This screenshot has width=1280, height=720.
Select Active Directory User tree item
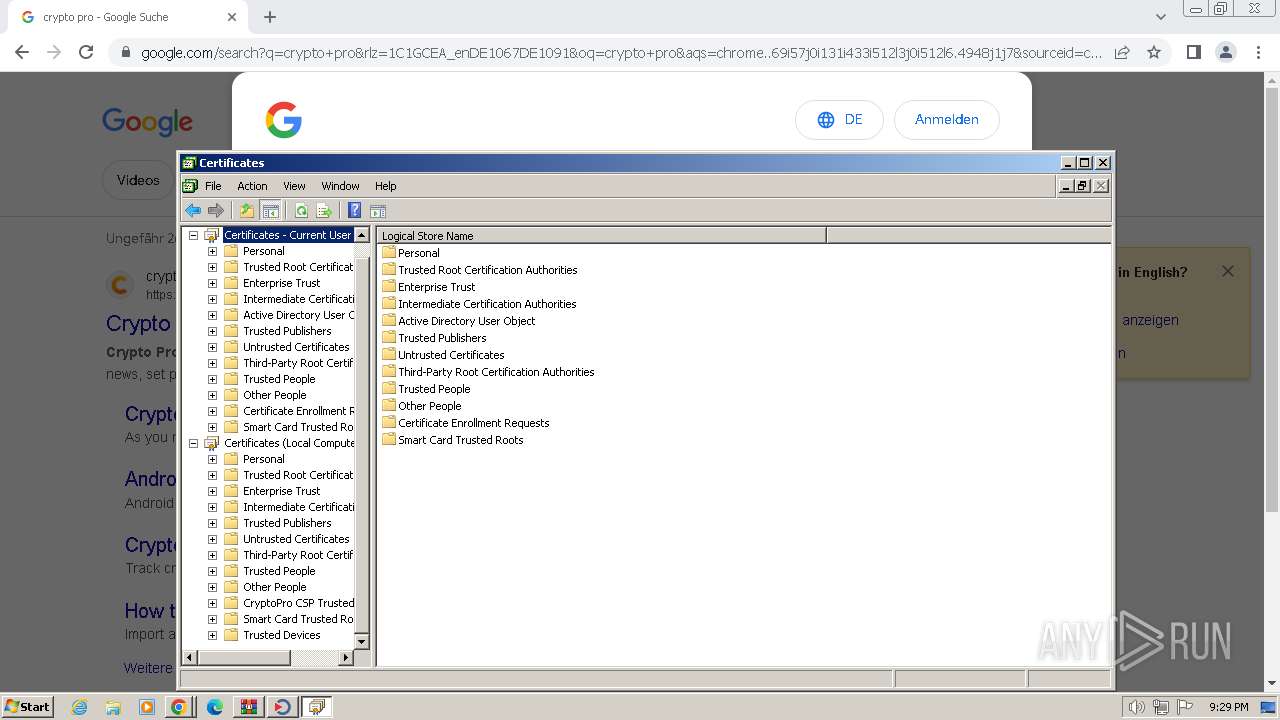point(298,315)
